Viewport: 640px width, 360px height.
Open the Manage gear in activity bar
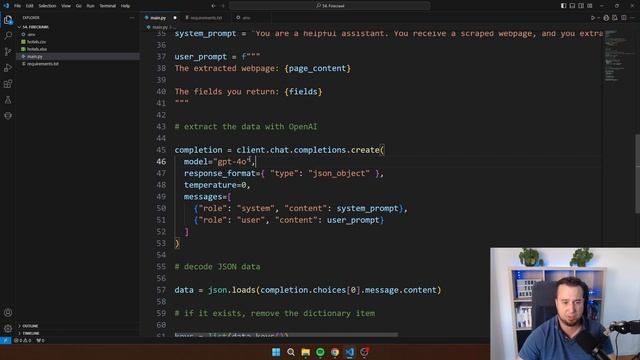tap(8, 328)
